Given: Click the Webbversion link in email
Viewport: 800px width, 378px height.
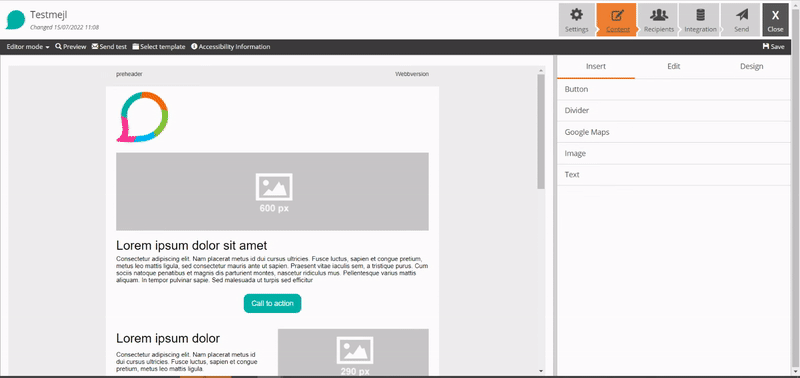Looking at the screenshot, I should coord(412,74).
